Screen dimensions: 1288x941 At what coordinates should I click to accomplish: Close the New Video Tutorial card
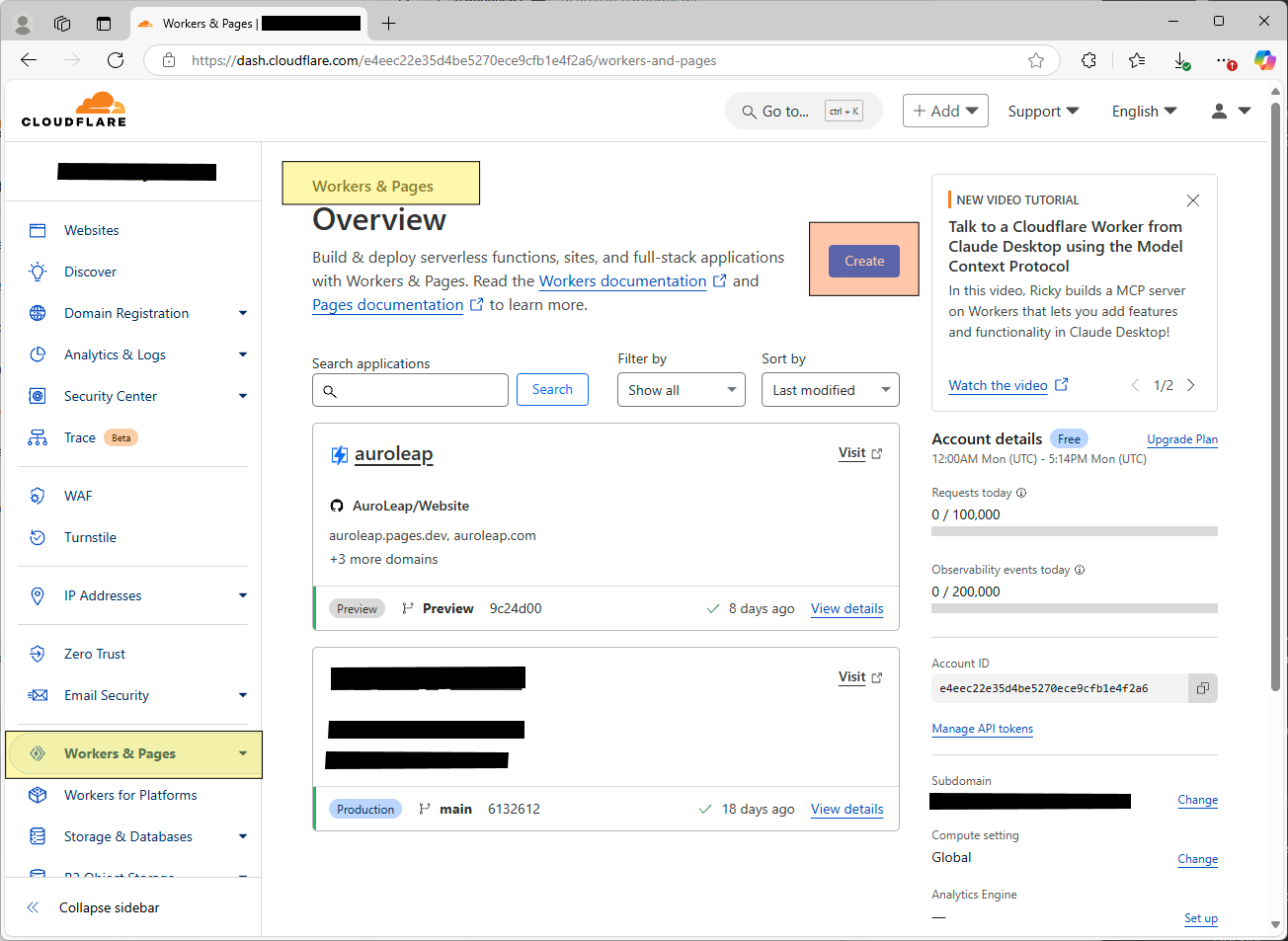pos(1192,200)
